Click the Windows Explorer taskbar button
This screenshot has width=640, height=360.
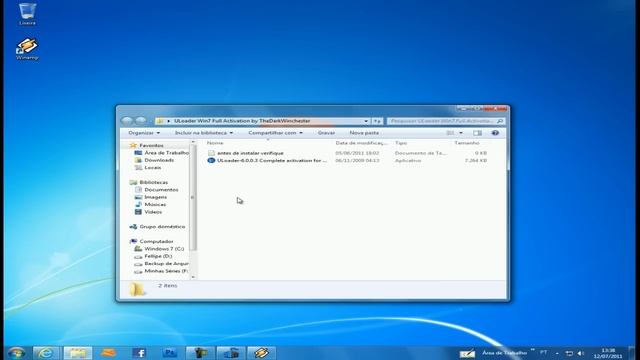point(78,353)
